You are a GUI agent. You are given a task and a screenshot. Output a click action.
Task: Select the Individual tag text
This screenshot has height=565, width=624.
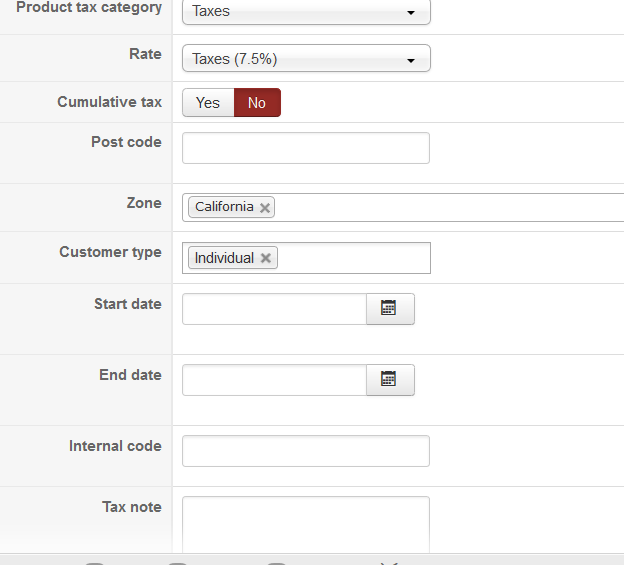[224, 258]
